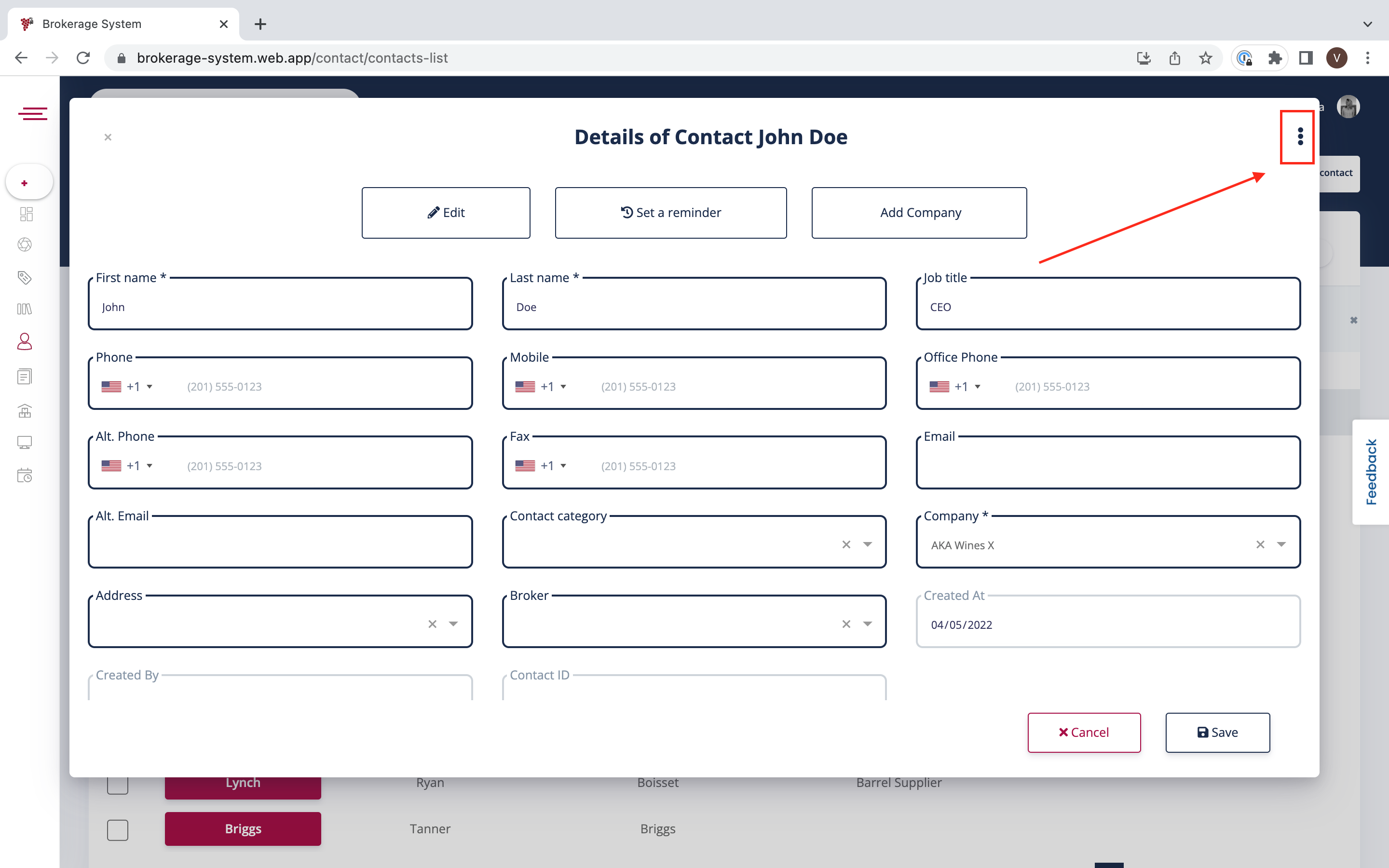The image size is (1389, 868).
Task: Click the calendar clock icon in the sidebar
Action: 25,475
